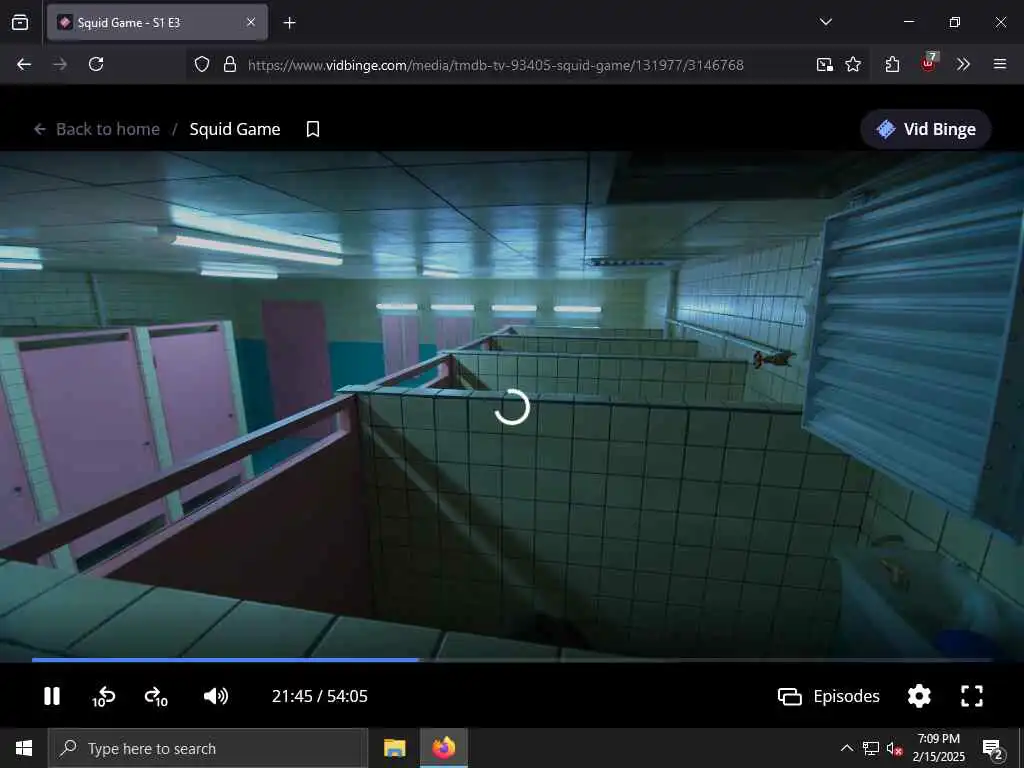The height and width of the screenshot is (768, 1024).
Task: Go back in browser history
Action: tap(24, 64)
